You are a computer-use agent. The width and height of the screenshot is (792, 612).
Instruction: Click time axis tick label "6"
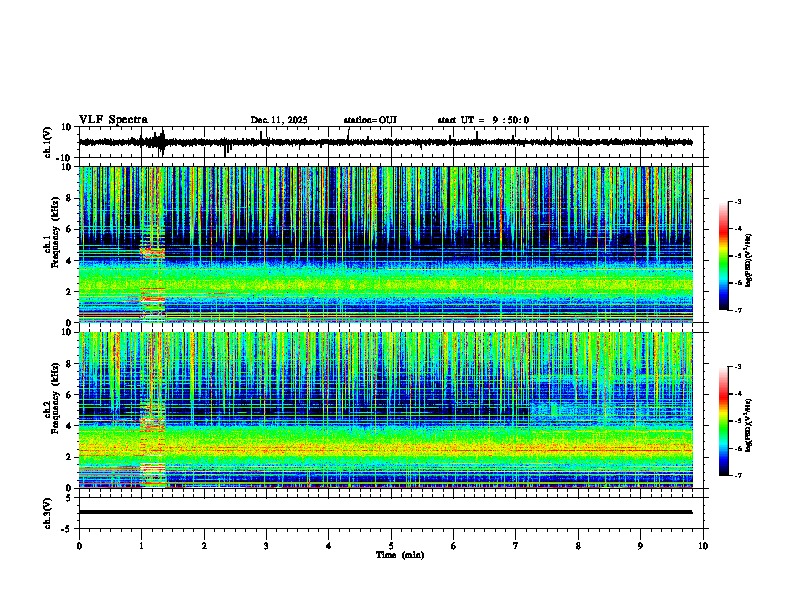click(x=454, y=546)
